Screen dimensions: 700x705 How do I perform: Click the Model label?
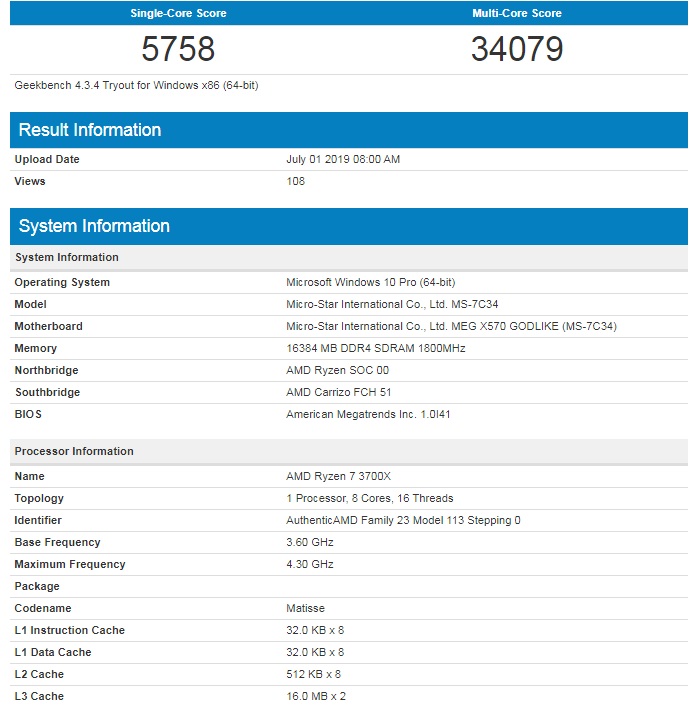click(30, 304)
